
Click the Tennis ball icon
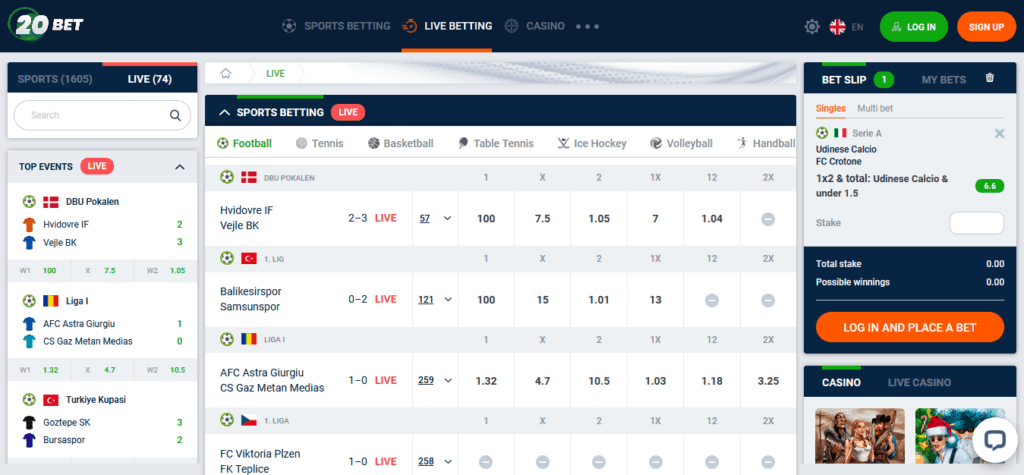[x=301, y=143]
